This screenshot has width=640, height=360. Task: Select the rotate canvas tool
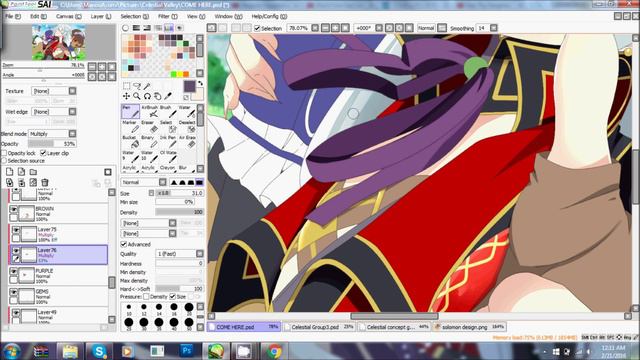(147, 96)
